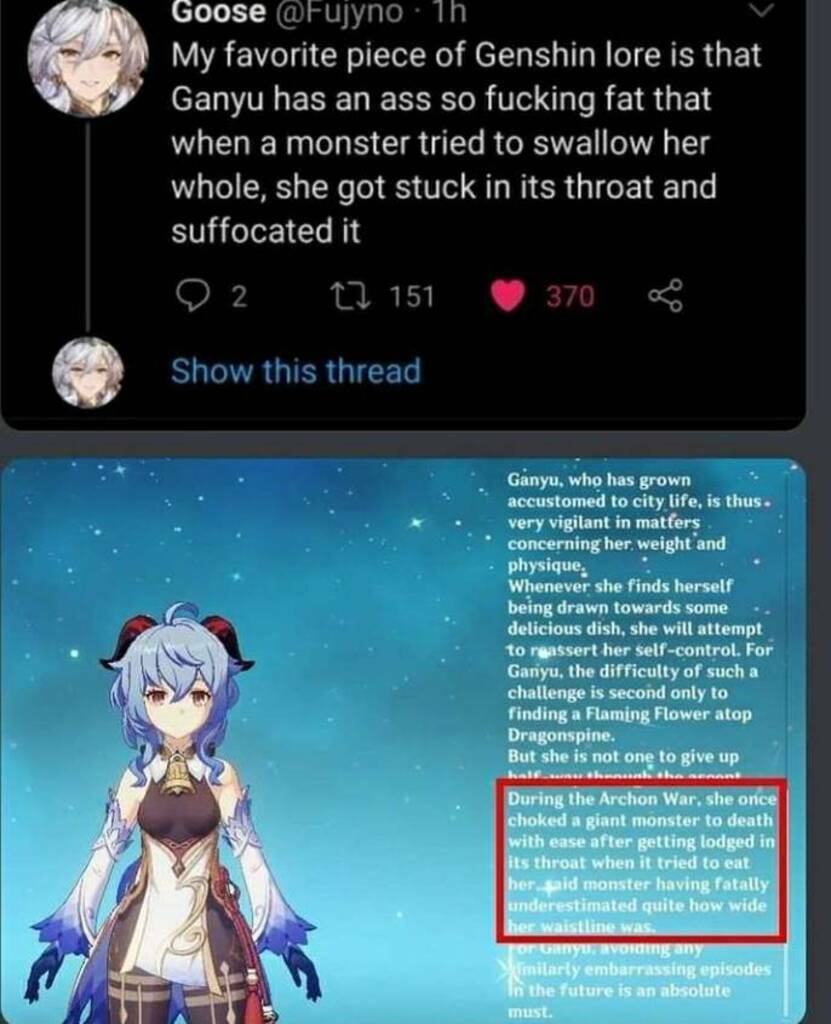
Task: Unlike the tweet via the pink heart
Action: point(508,296)
